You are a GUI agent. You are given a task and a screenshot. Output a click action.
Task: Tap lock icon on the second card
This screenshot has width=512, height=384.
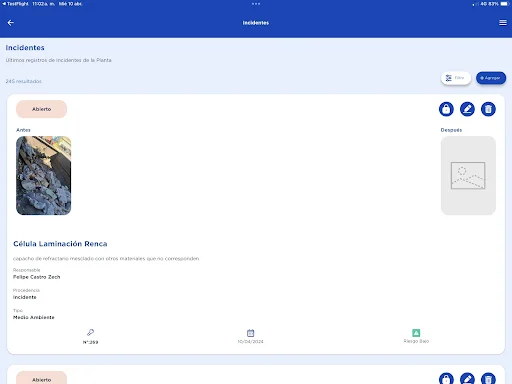click(x=446, y=378)
